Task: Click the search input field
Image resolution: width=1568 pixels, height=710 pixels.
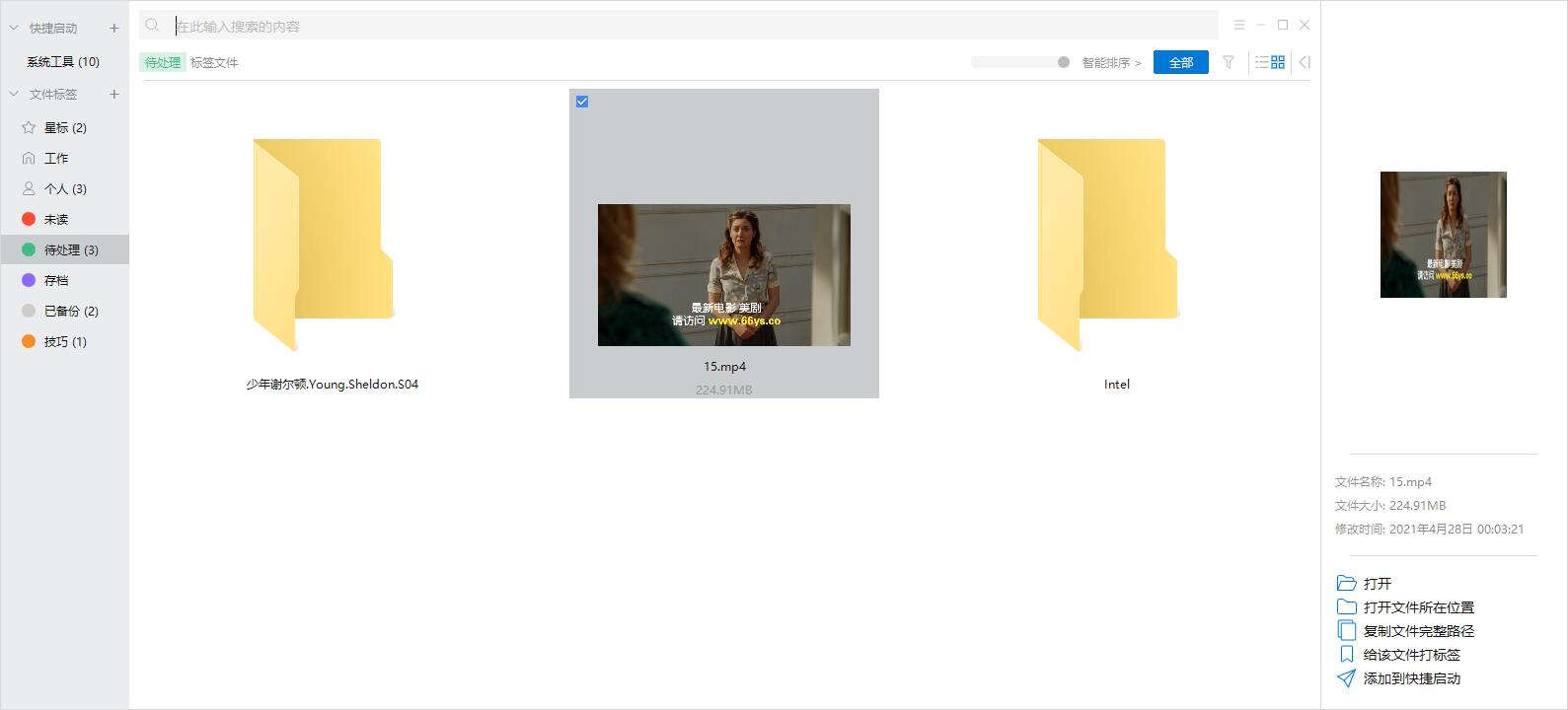Action: click(x=691, y=26)
